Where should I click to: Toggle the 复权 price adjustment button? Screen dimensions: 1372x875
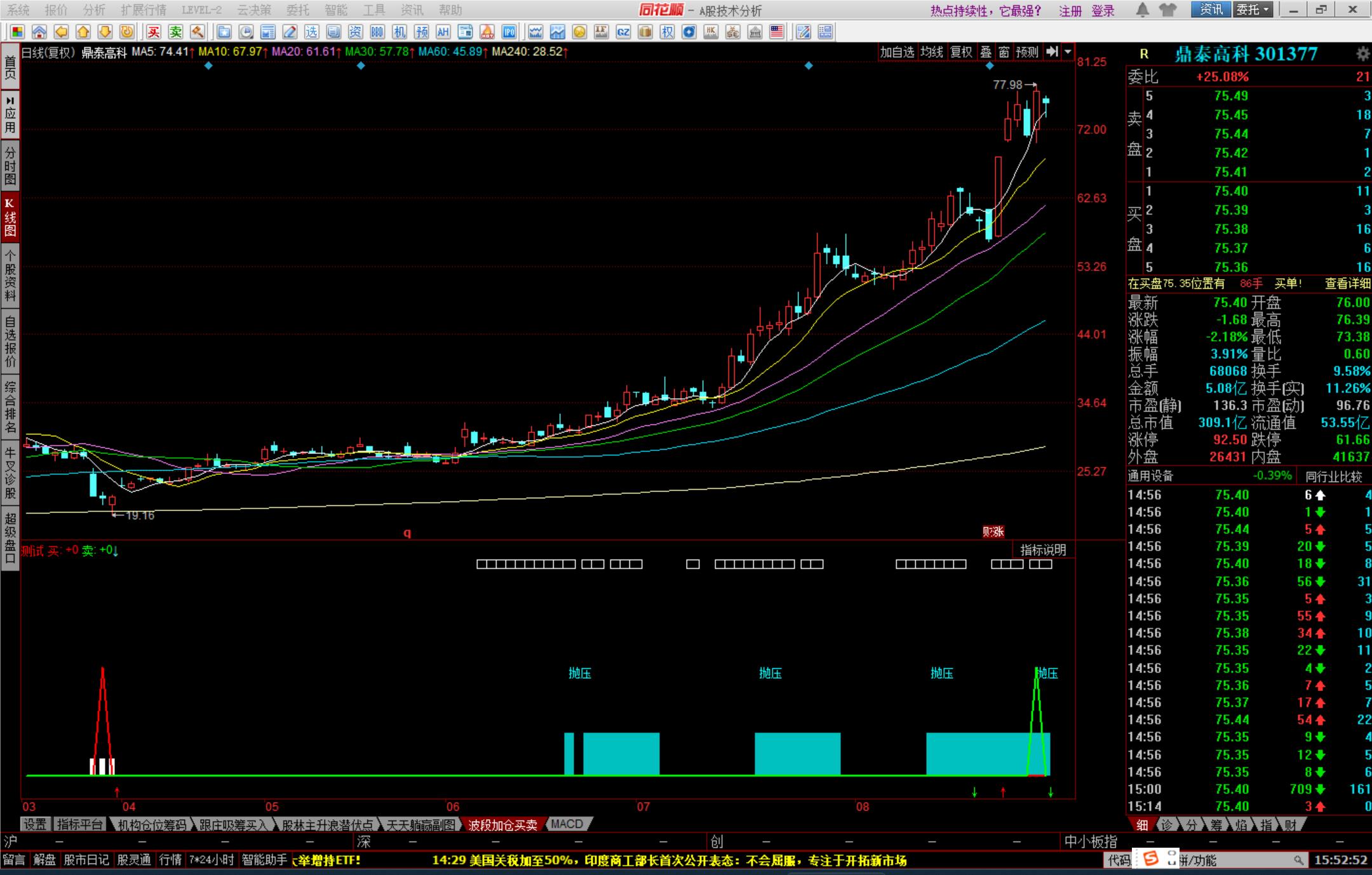961,52
